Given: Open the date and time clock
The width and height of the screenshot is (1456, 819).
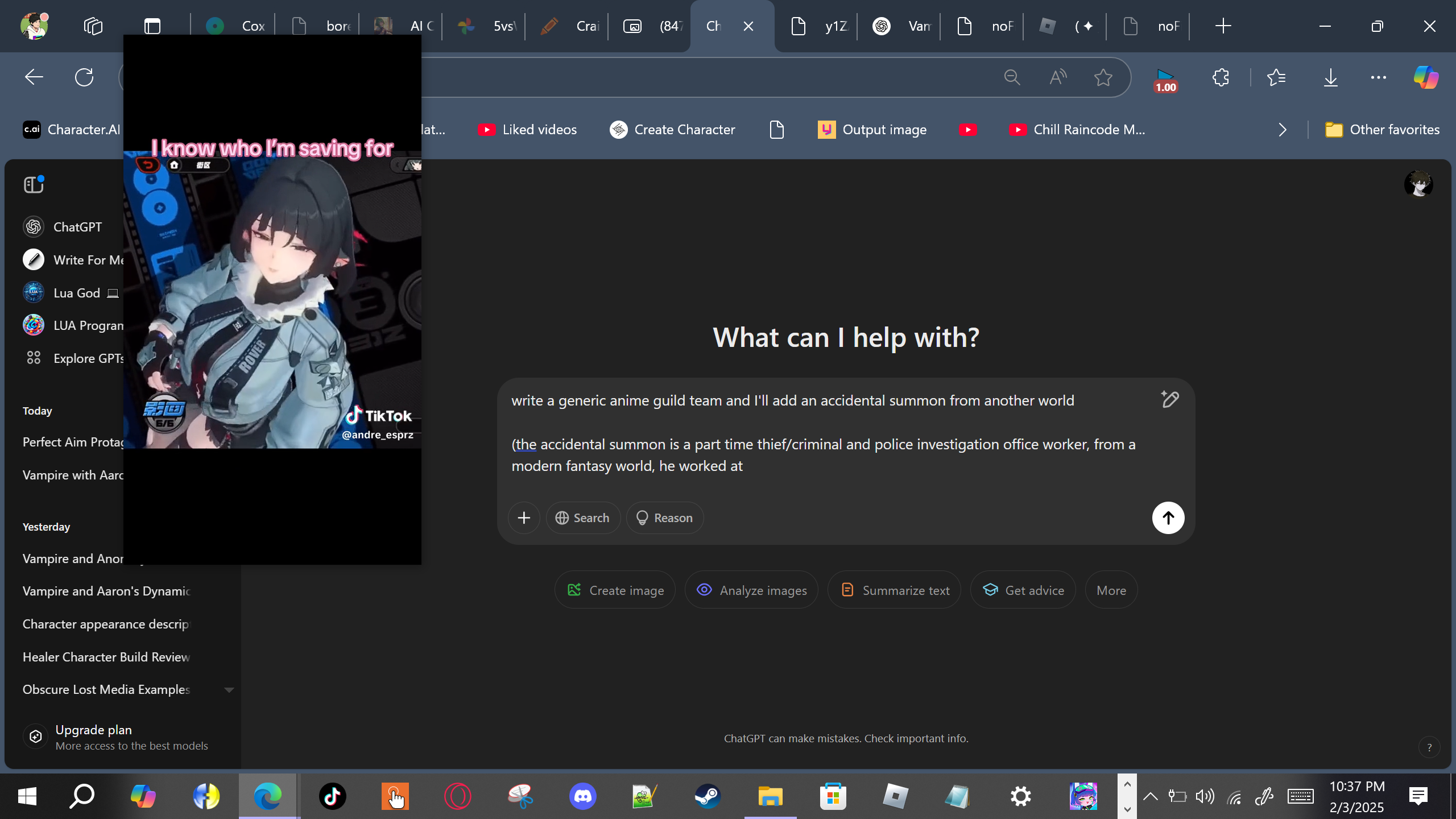Looking at the screenshot, I should (x=1357, y=796).
